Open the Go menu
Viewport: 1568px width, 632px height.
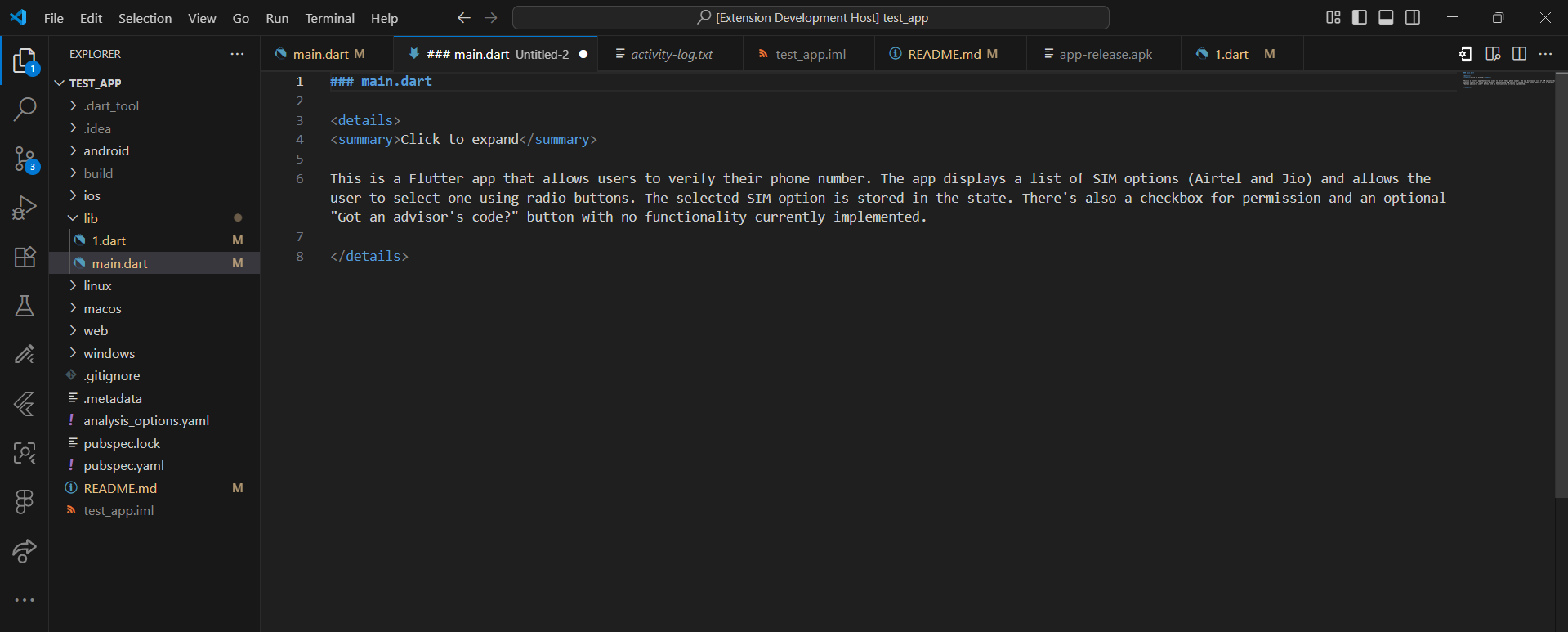point(241,18)
